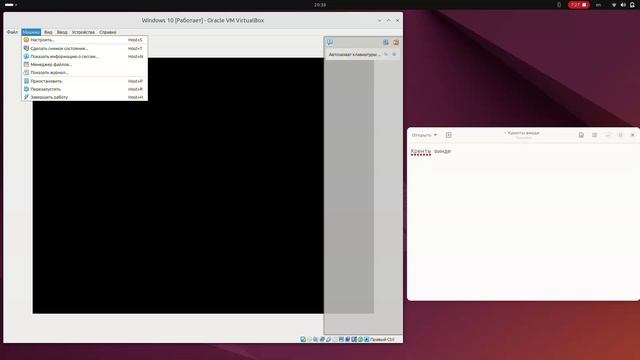The height and width of the screenshot is (360, 640).
Task: Click the orange notification panel toolbar icon
Action: pos(396,42)
